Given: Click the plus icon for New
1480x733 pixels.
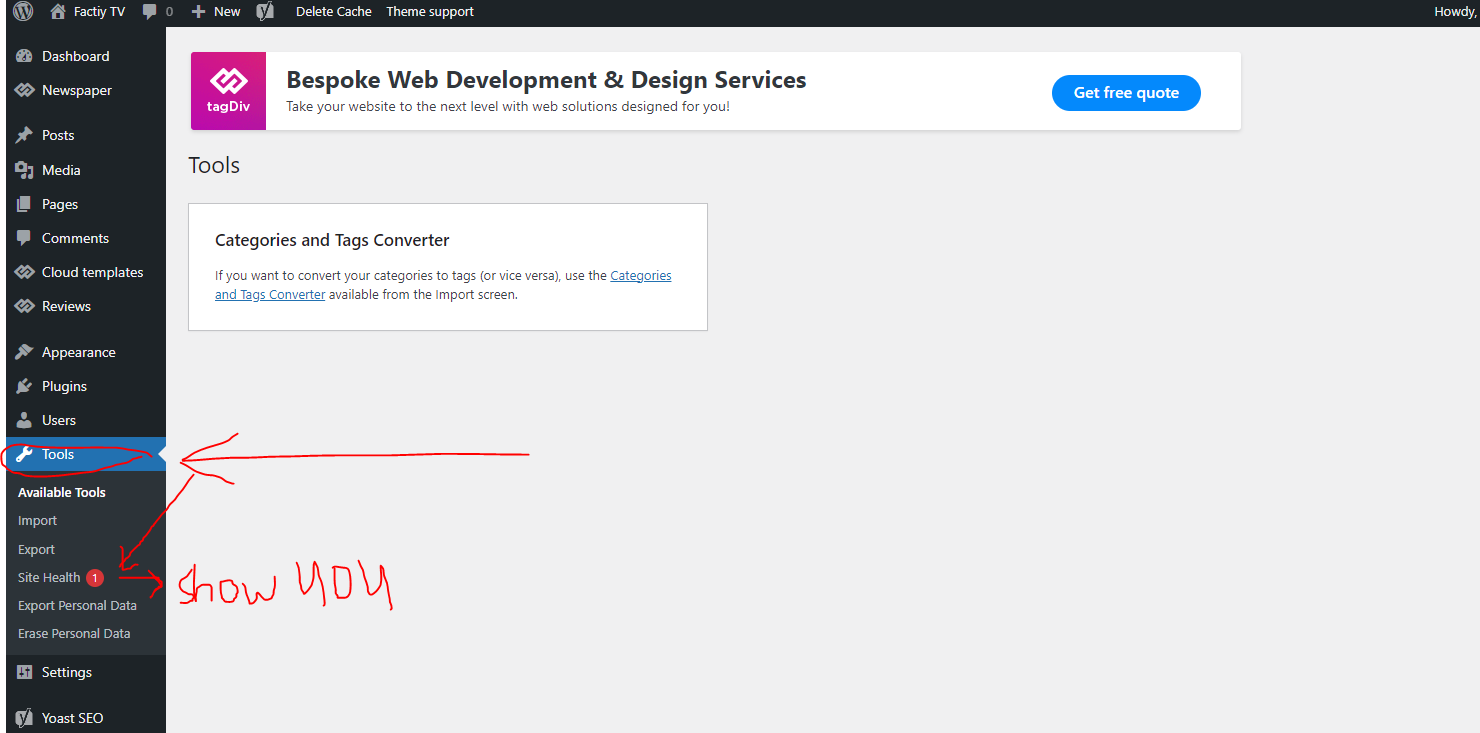Looking at the screenshot, I should pos(198,12).
